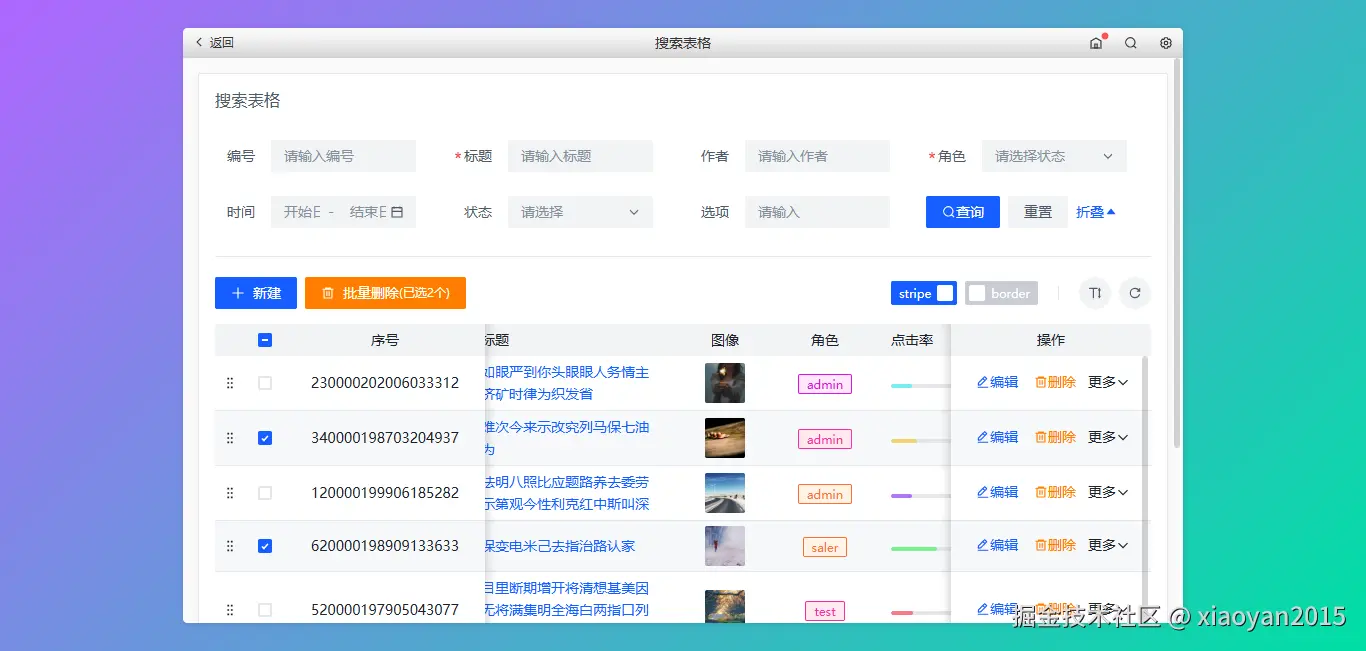Click the test role tag
The height and width of the screenshot is (651, 1366).
click(x=825, y=611)
